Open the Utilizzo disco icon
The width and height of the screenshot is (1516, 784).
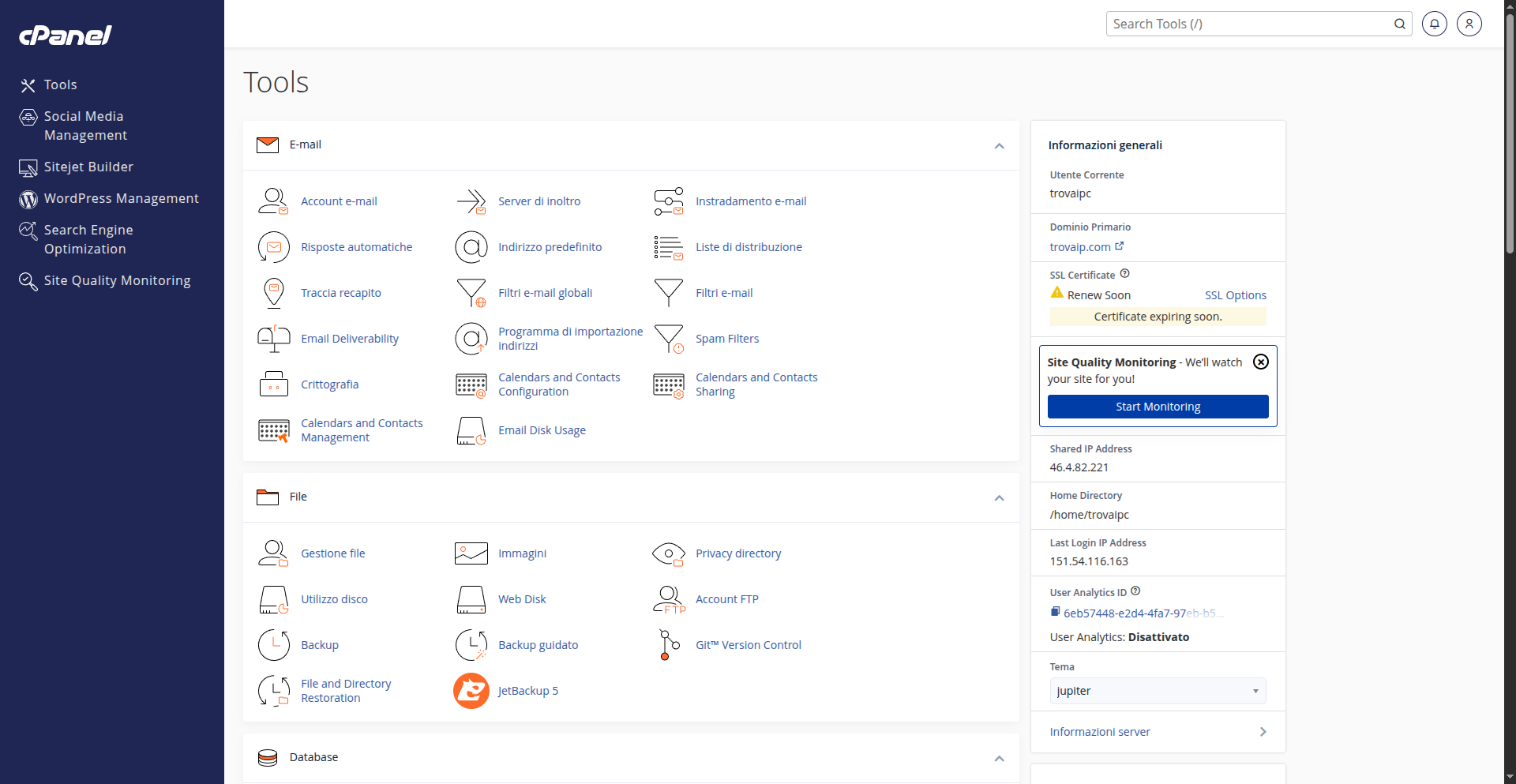click(273, 599)
